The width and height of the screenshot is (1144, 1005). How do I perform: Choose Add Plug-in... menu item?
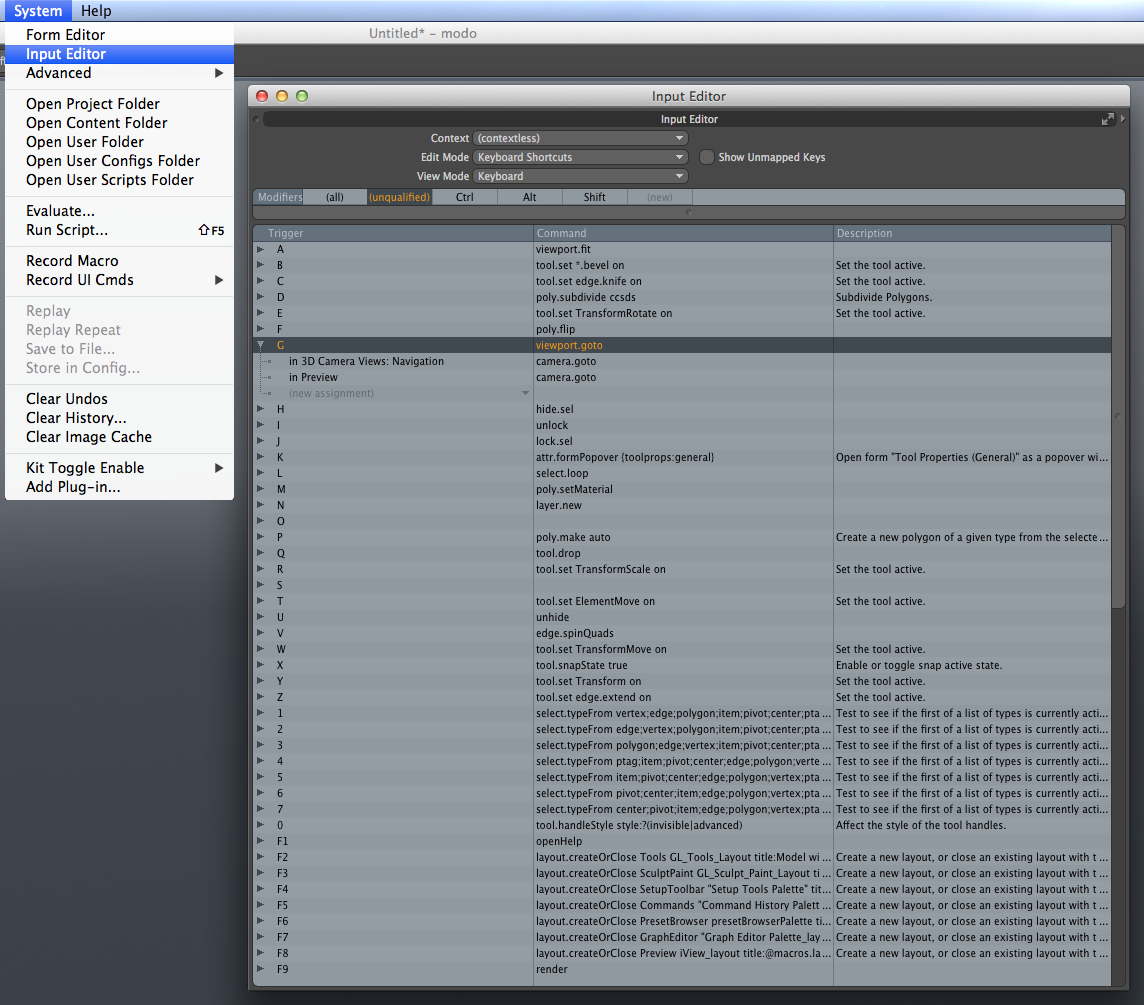click(x=120, y=487)
